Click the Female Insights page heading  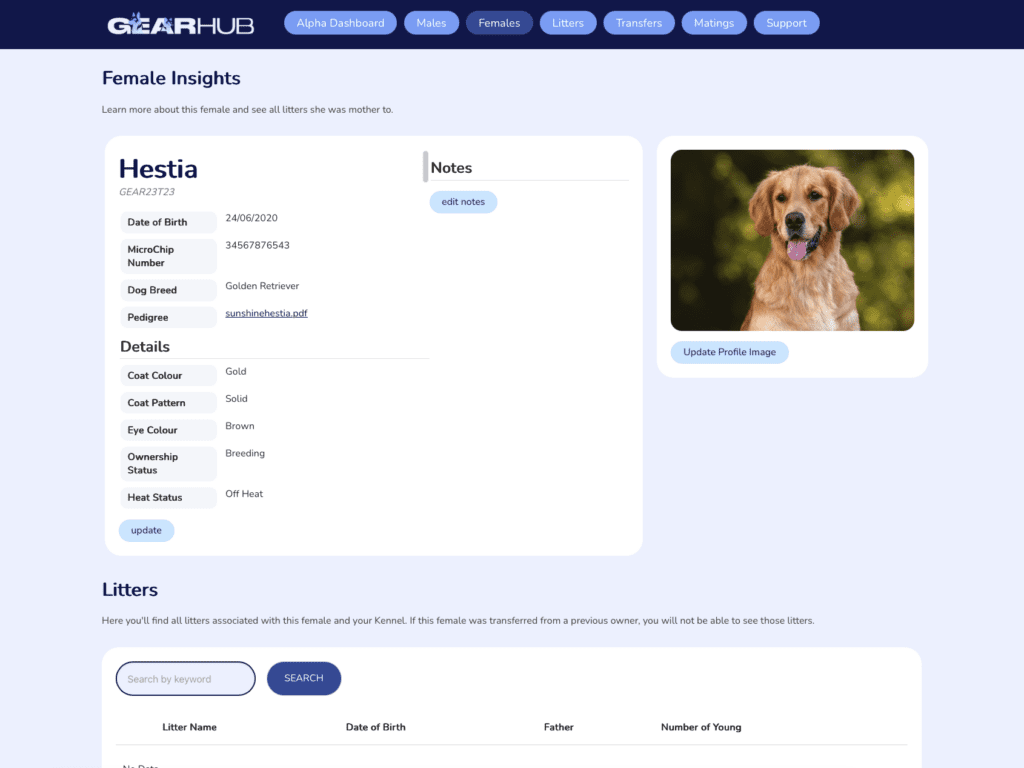click(171, 78)
